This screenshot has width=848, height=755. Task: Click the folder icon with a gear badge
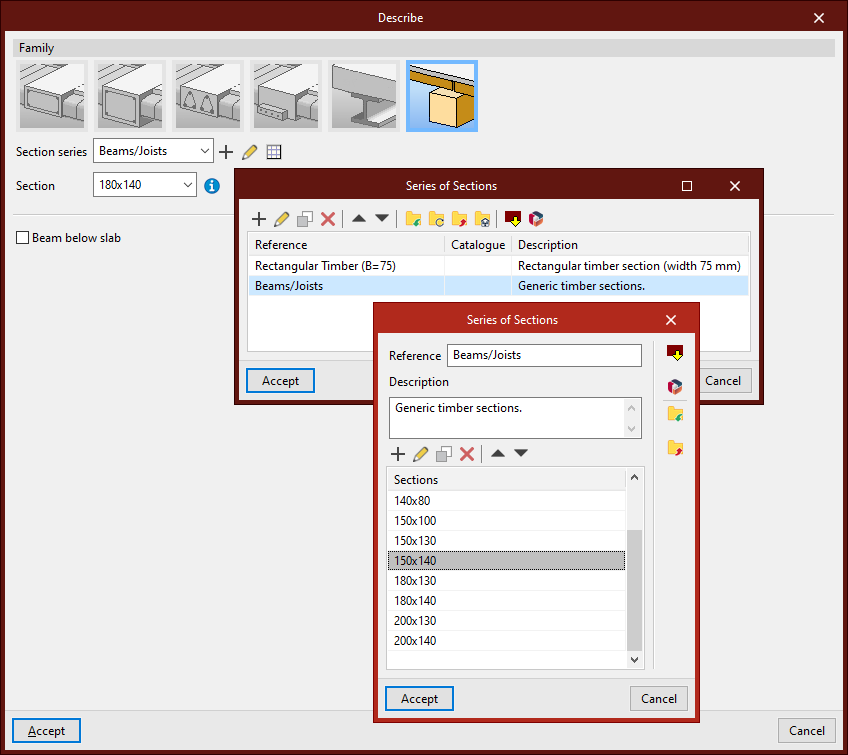click(482, 219)
